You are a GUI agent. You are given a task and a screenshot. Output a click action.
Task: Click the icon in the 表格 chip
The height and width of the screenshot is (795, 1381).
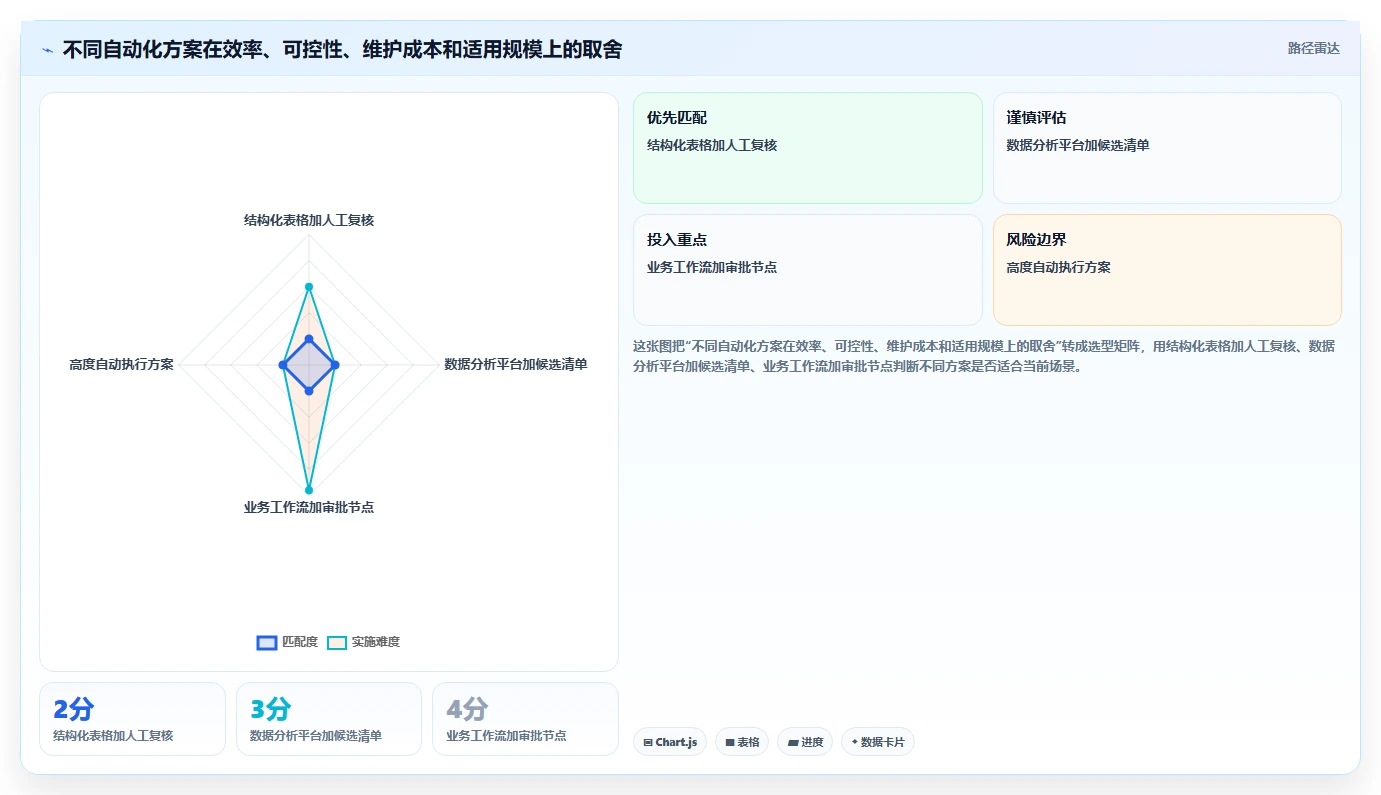(x=730, y=743)
